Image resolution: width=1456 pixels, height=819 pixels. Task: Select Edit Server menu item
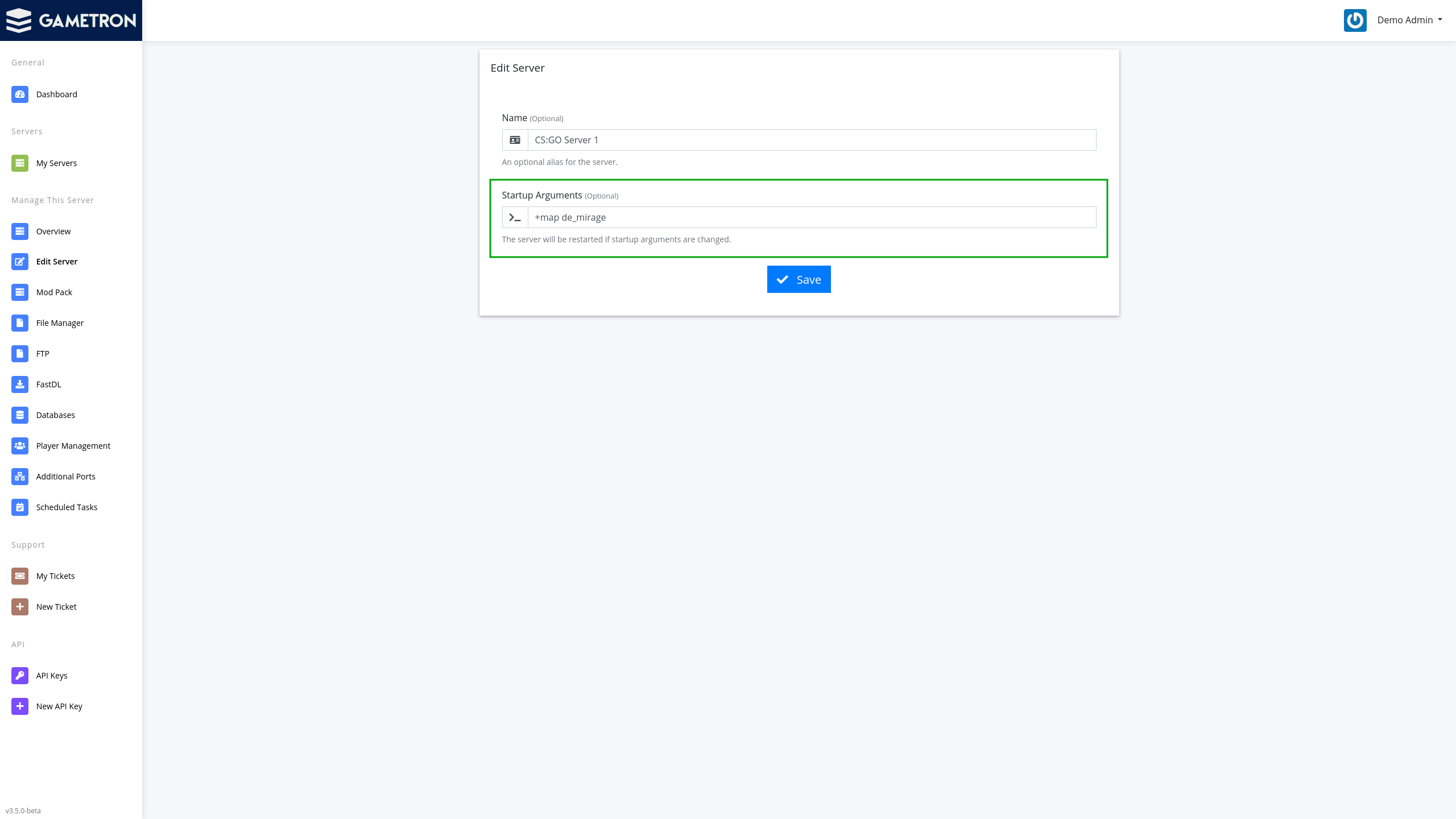click(57, 261)
